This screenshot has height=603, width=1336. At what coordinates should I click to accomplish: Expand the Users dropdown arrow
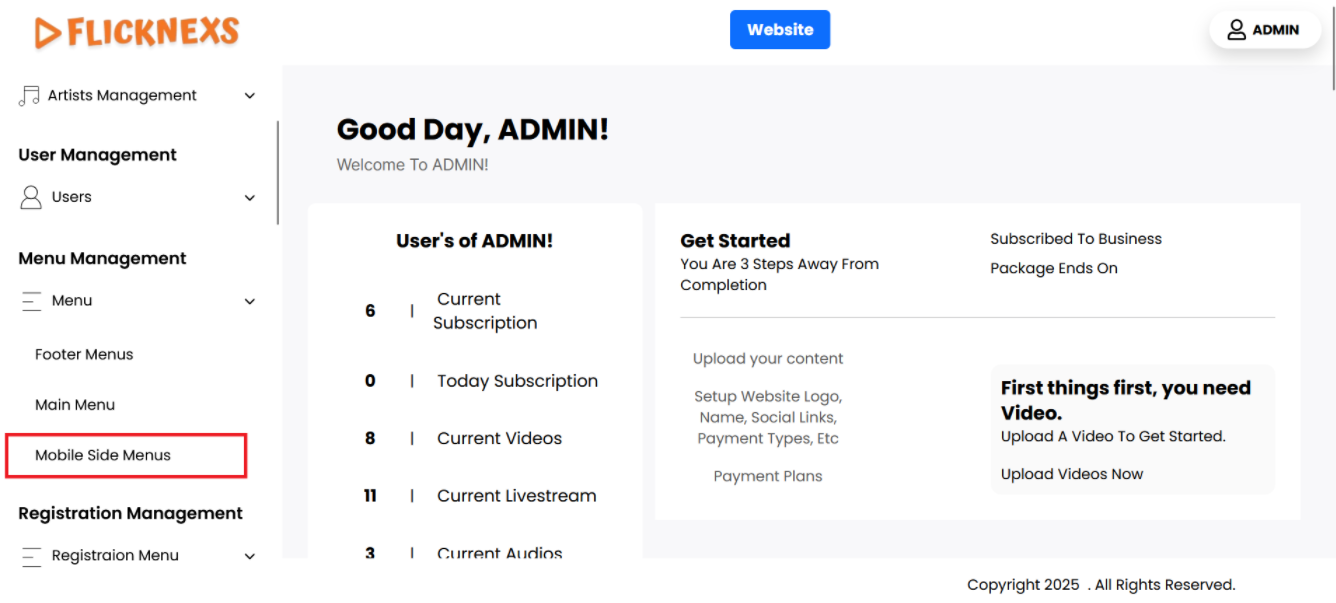(250, 198)
